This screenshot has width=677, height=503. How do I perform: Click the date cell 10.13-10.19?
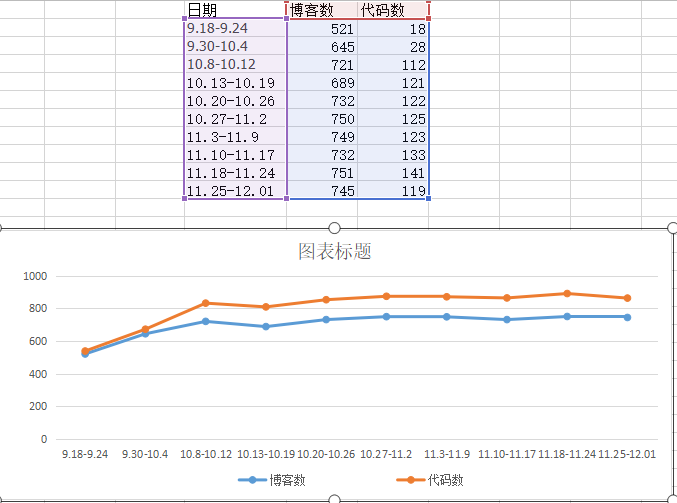pos(235,82)
